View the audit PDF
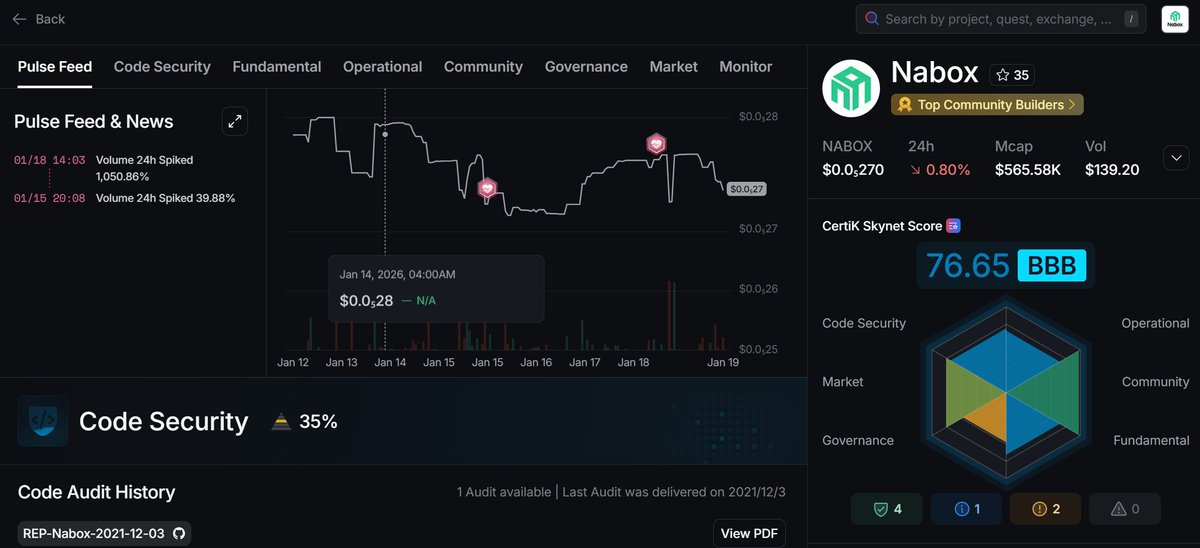 pos(749,533)
